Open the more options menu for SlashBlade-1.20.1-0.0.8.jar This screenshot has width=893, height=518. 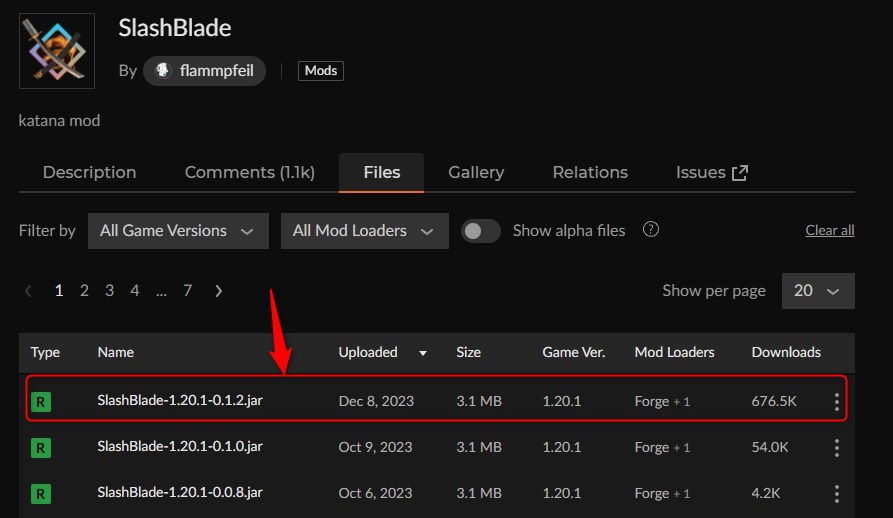coord(837,494)
